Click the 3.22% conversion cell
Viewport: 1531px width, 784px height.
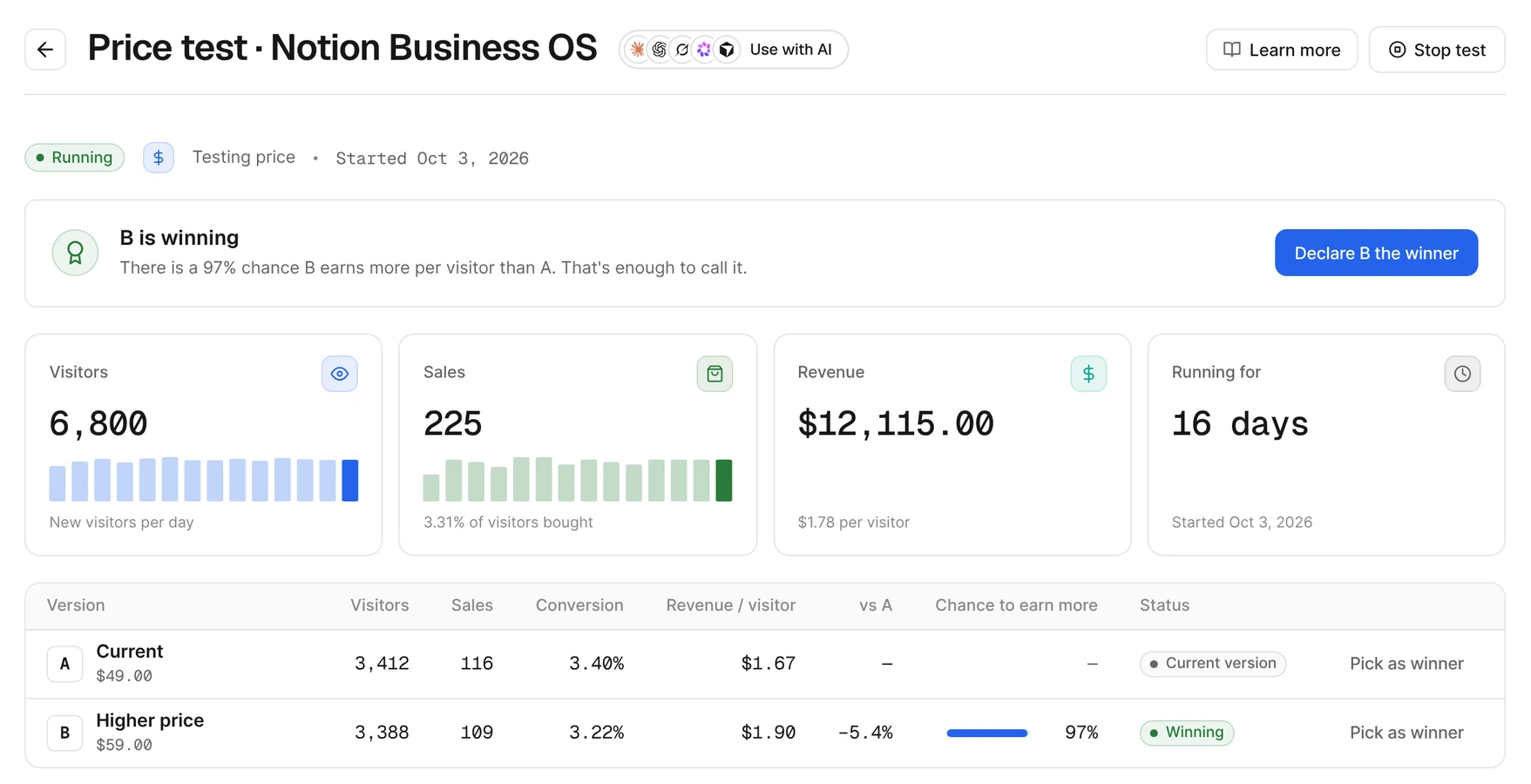pyautogui.click(x=596, y=733)
